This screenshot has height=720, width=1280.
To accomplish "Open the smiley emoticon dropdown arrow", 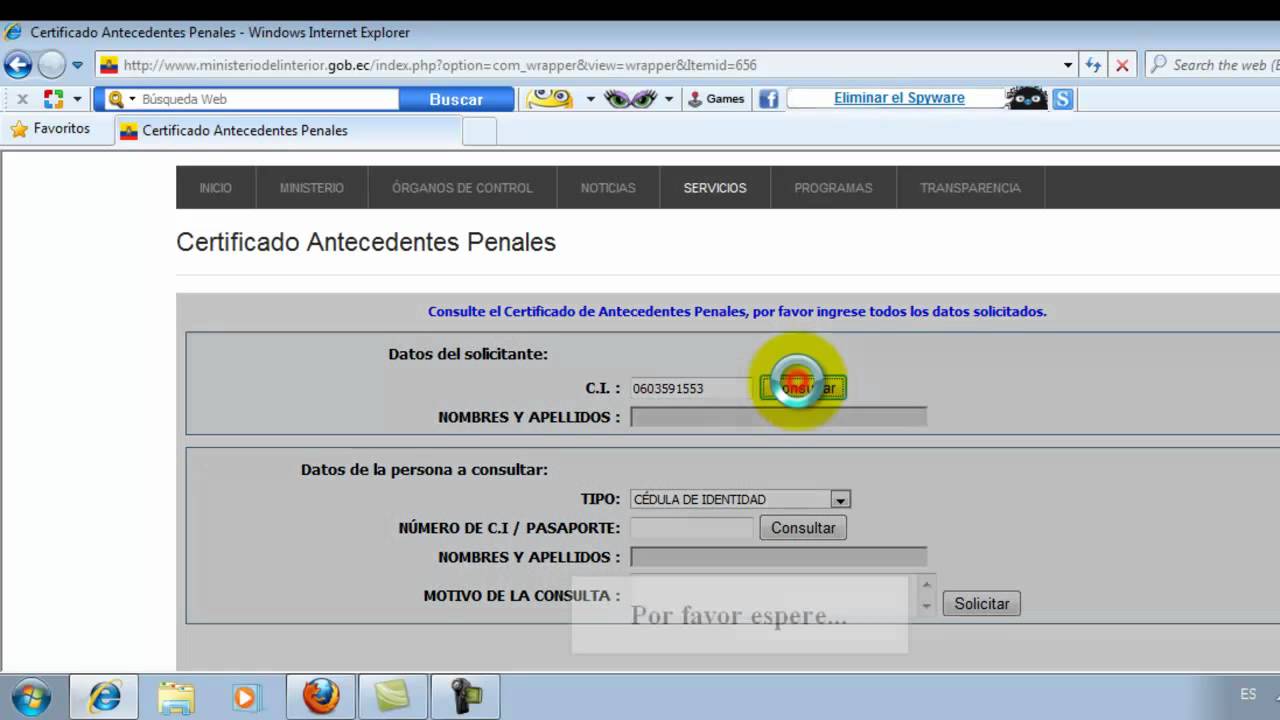I will 590,99.
